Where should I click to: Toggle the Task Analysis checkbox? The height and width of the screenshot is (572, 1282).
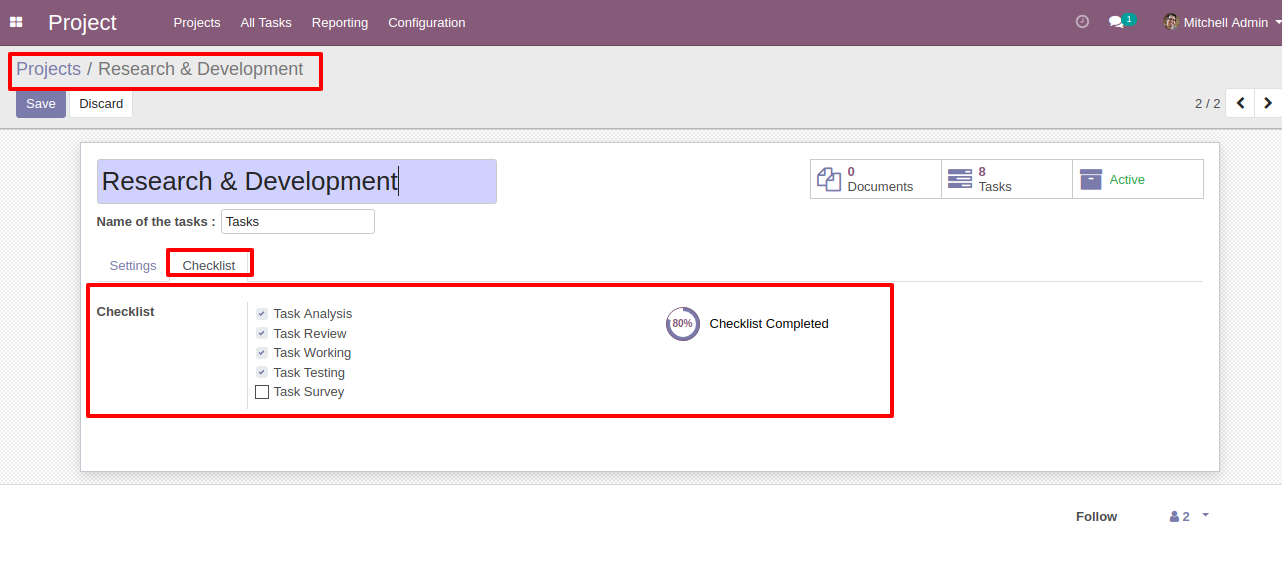tap(261, 314)
